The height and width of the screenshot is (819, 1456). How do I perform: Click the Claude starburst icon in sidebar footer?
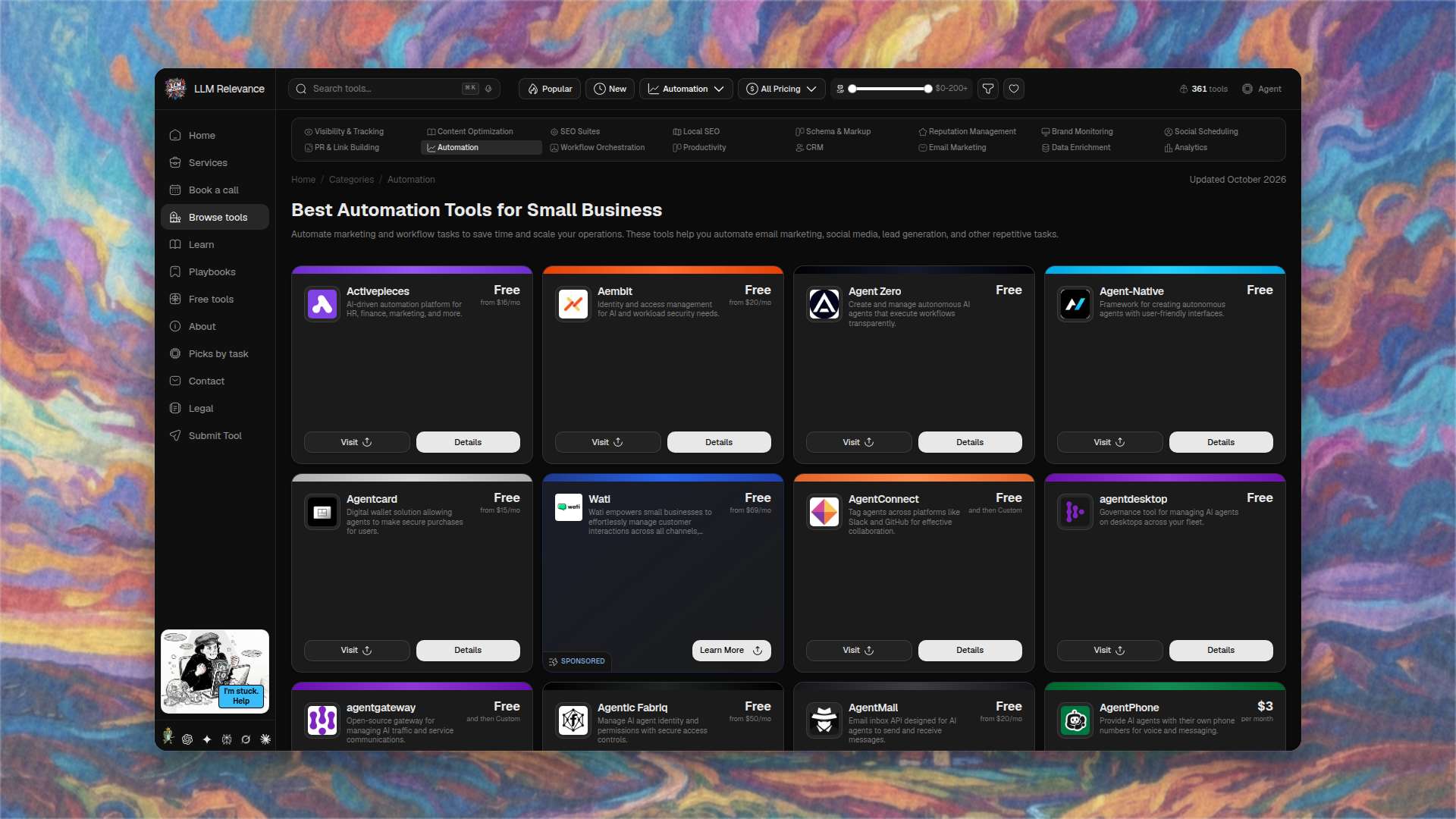coord(265,739)
